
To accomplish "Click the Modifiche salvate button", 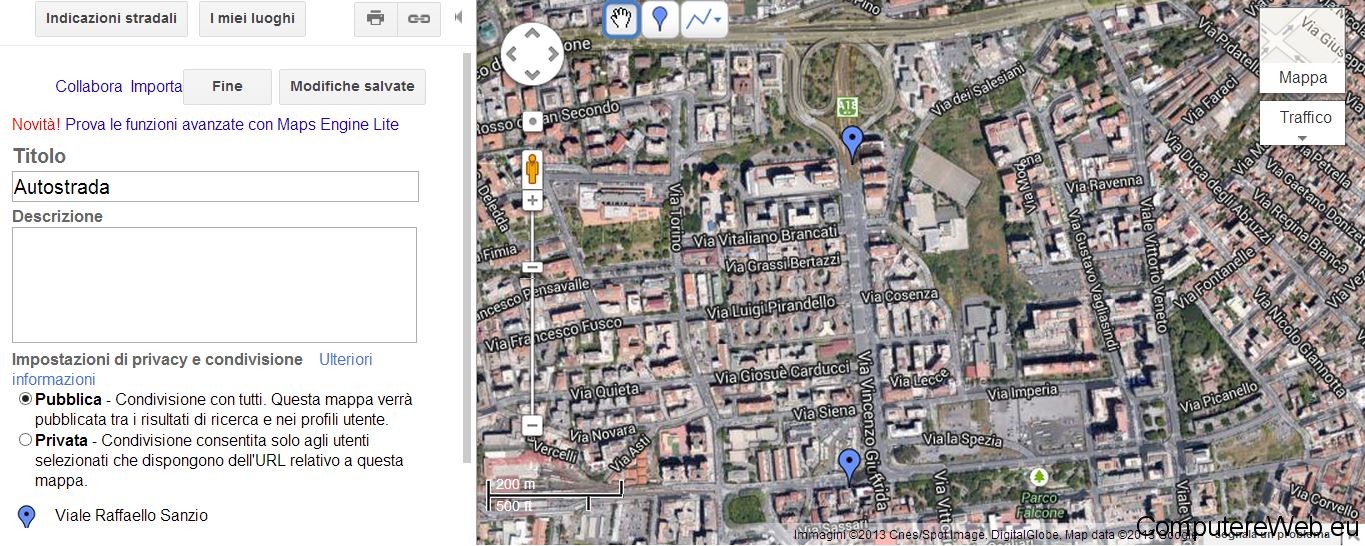I will (352, 86).
